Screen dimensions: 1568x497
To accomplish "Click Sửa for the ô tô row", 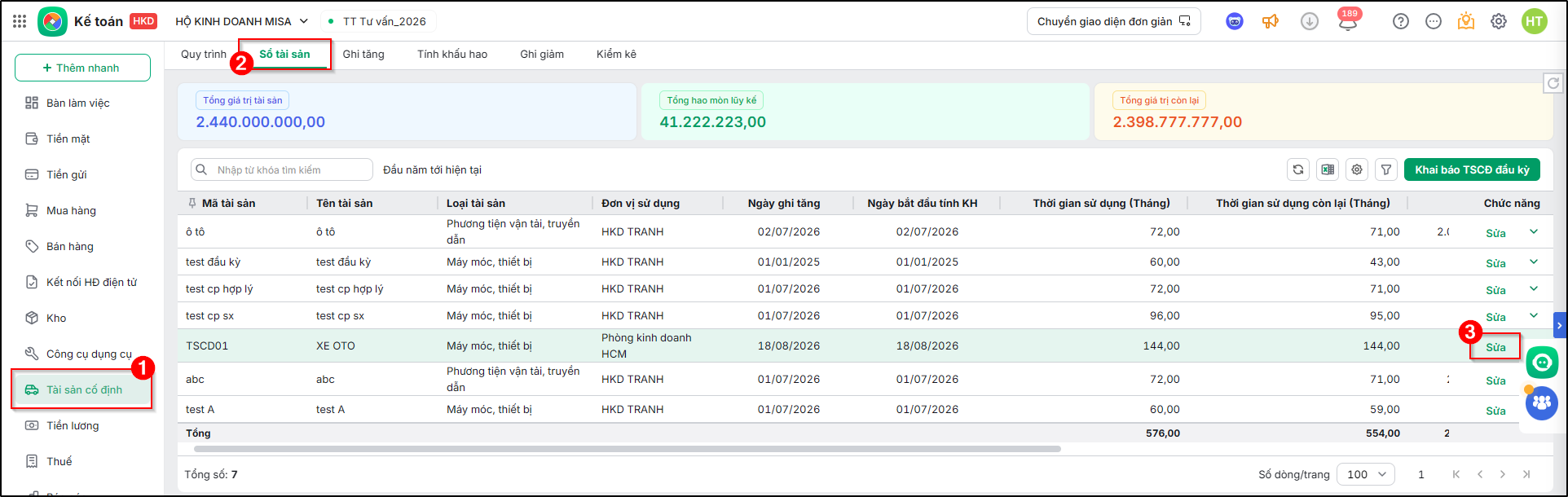I will coord(1495,233).
